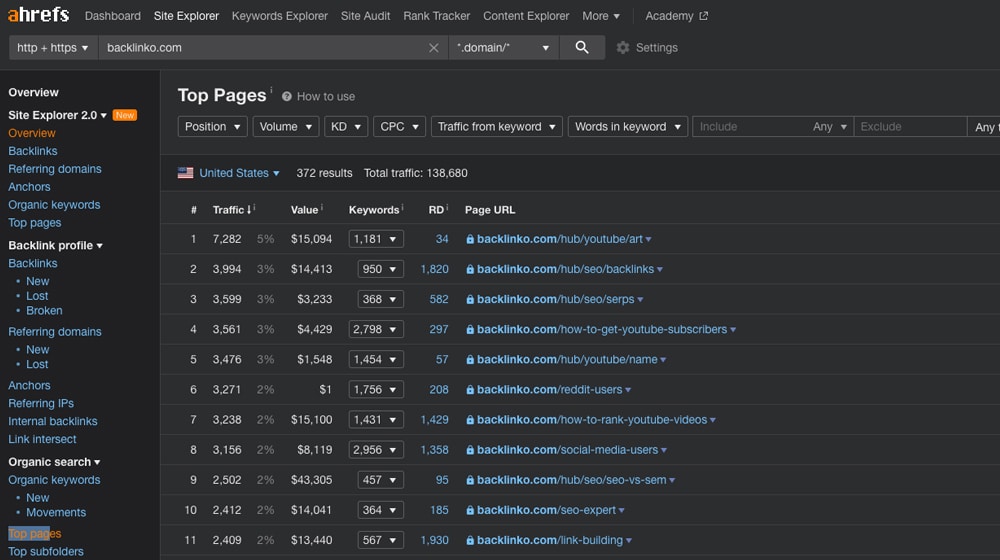Viewport: 1000px width, 560px height.
Task: Click the Include keyword input field
Action: pos(749,126)
